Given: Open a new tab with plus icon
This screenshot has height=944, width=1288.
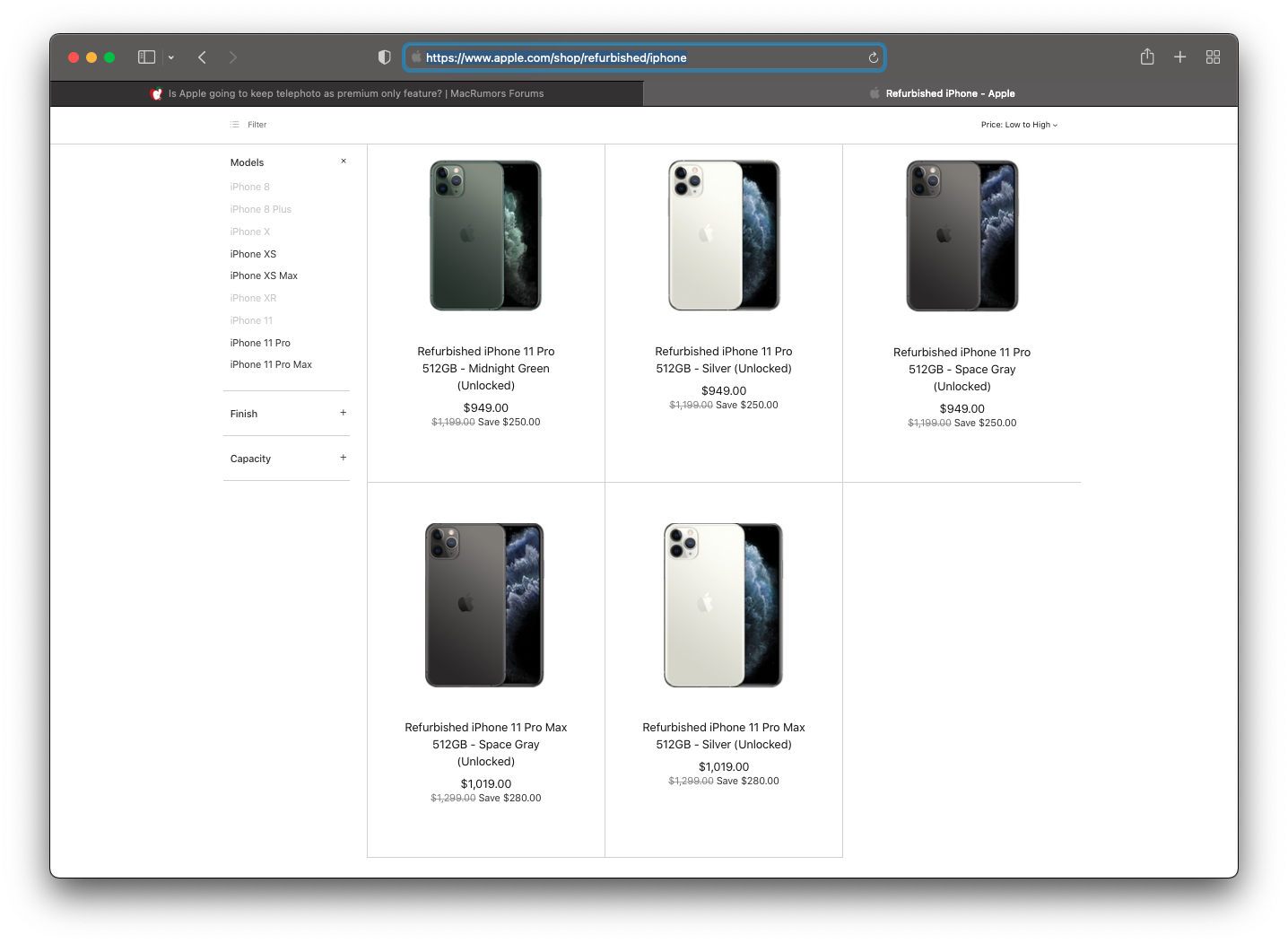Looking at the screenshot, I should (1179, 57).
